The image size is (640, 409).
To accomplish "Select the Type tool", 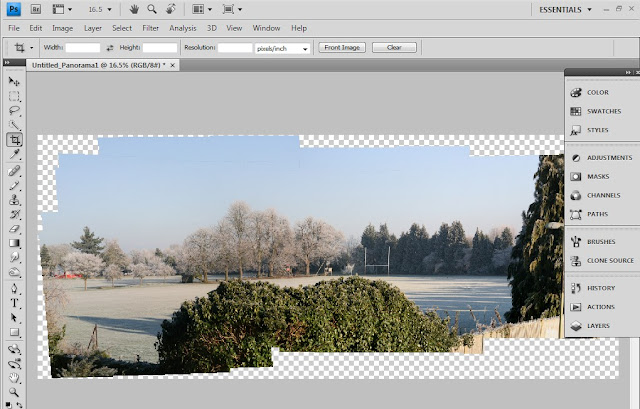I will click(x=14, y=303).
